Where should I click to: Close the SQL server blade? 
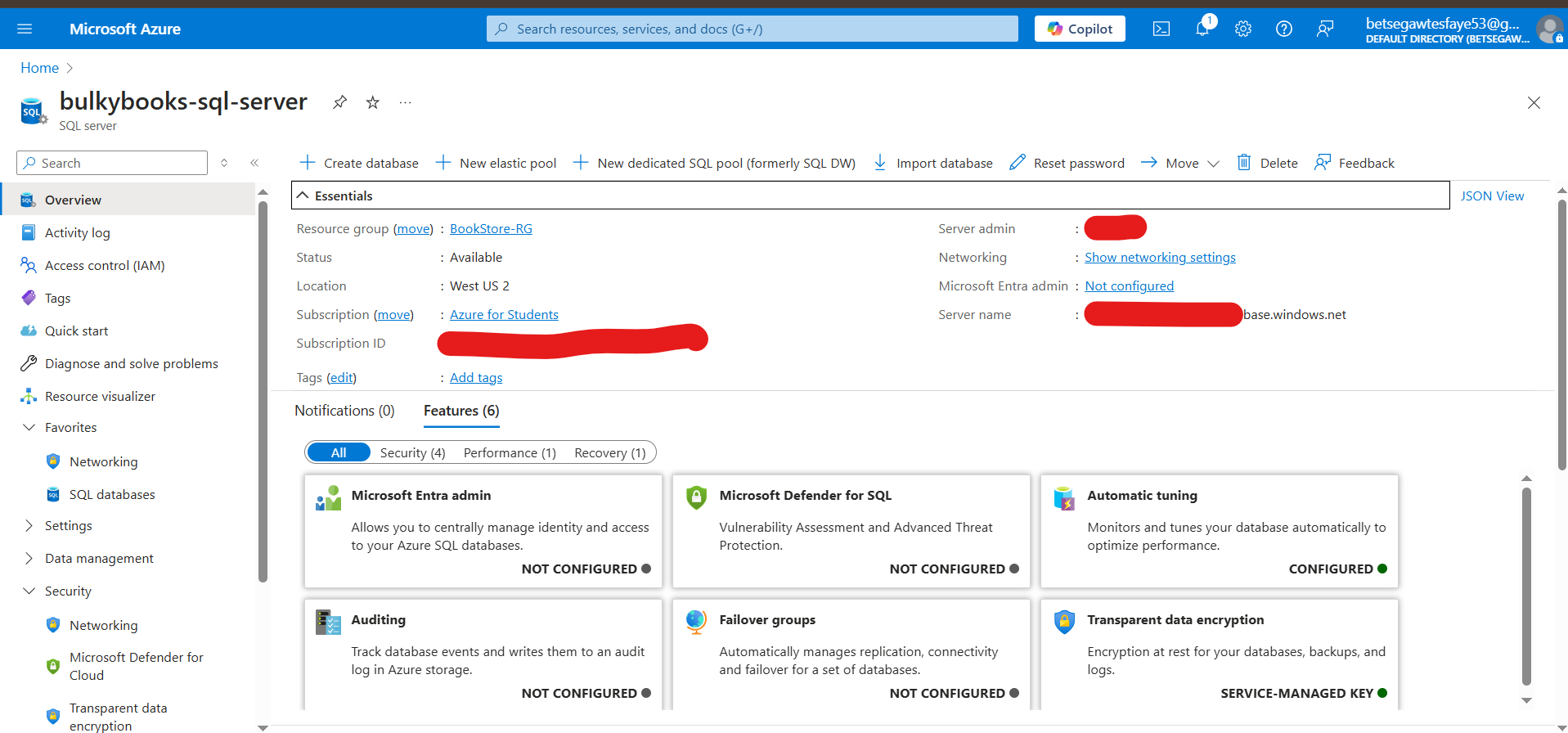coord(1534,102)
